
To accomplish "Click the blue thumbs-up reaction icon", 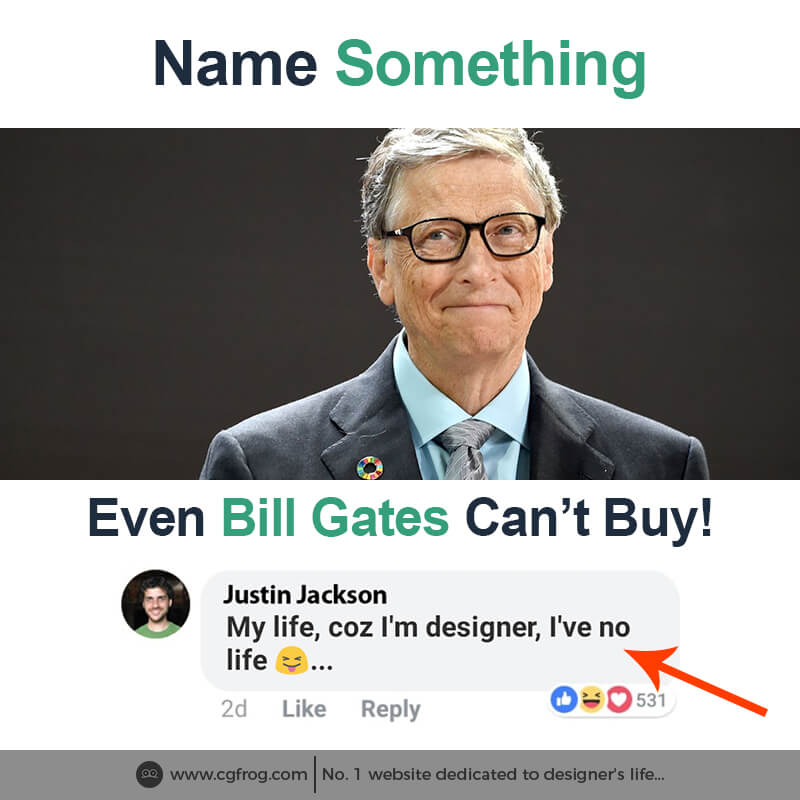I will (564, 699).
